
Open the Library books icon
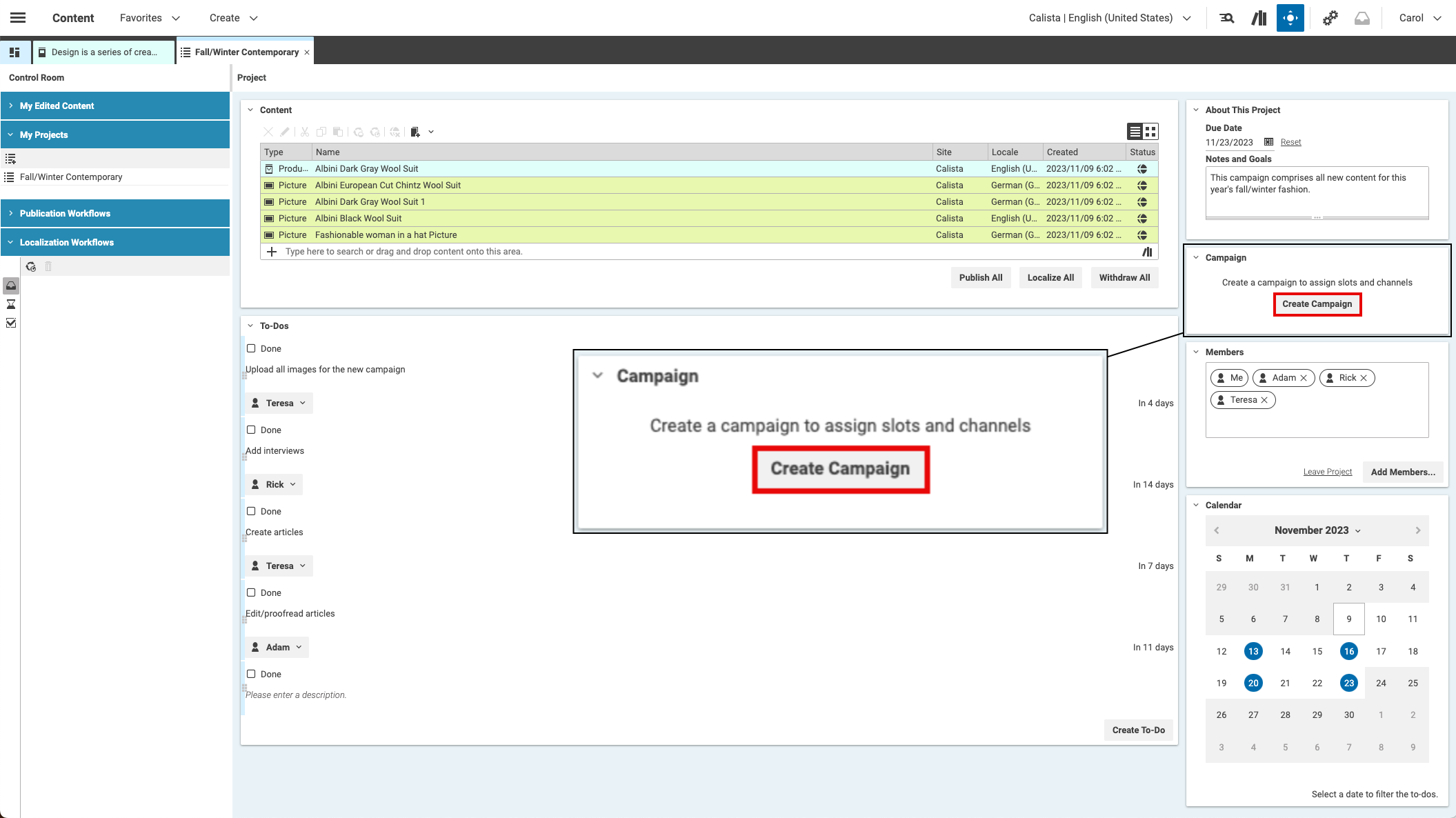(1259, 18)
